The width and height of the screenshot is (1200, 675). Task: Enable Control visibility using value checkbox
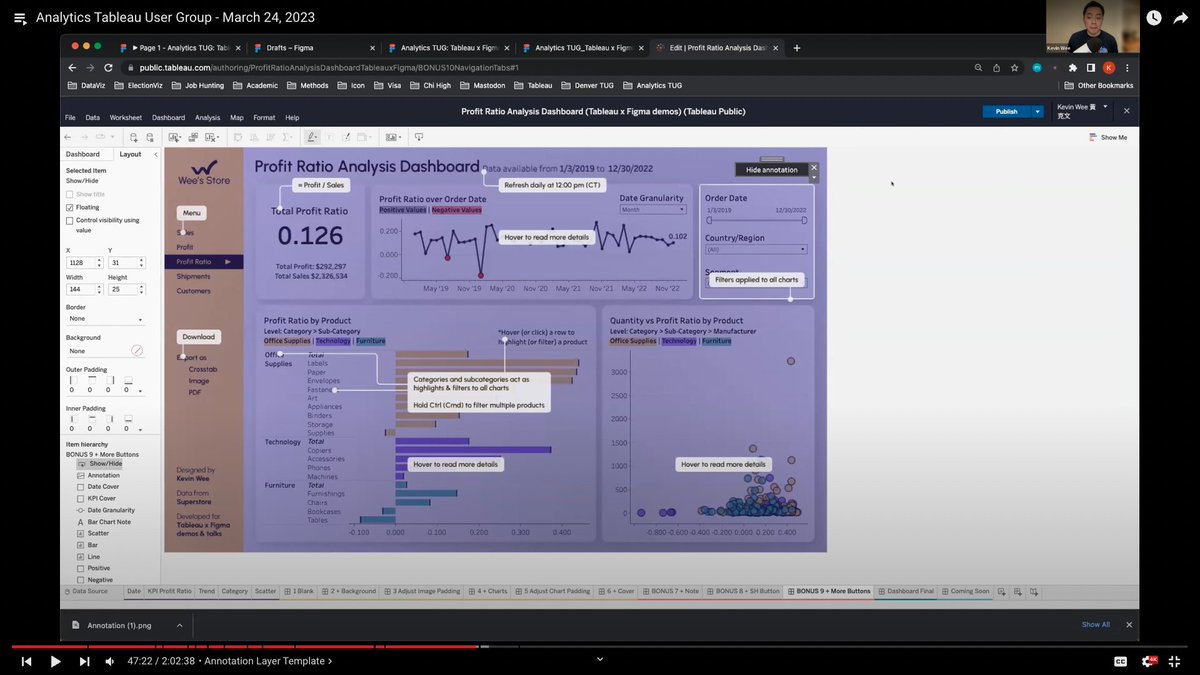pos(70,220)
